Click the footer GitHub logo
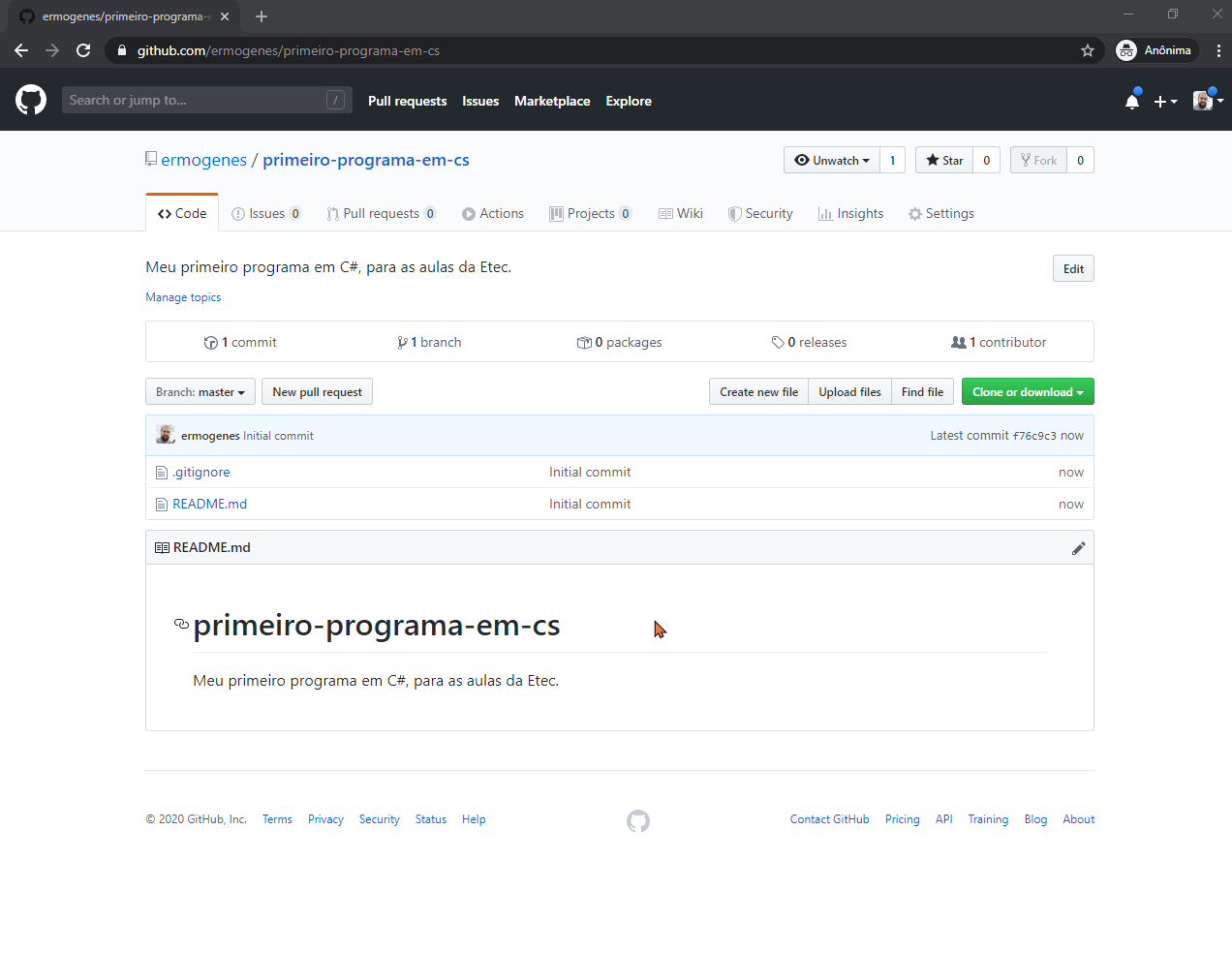 [638, 821]
